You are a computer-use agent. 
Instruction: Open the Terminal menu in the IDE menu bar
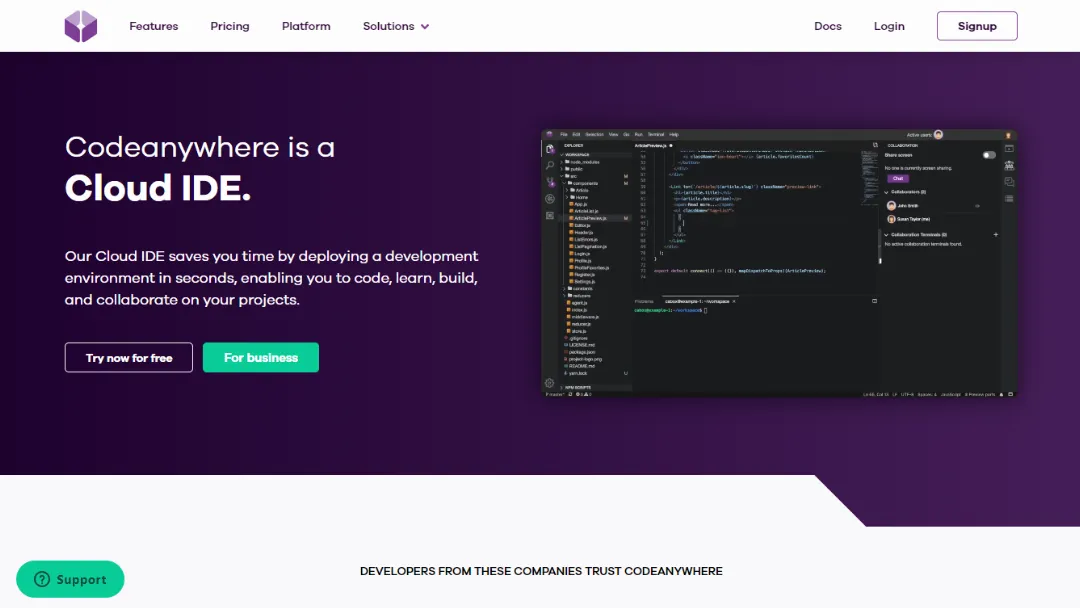coord(654,134)
